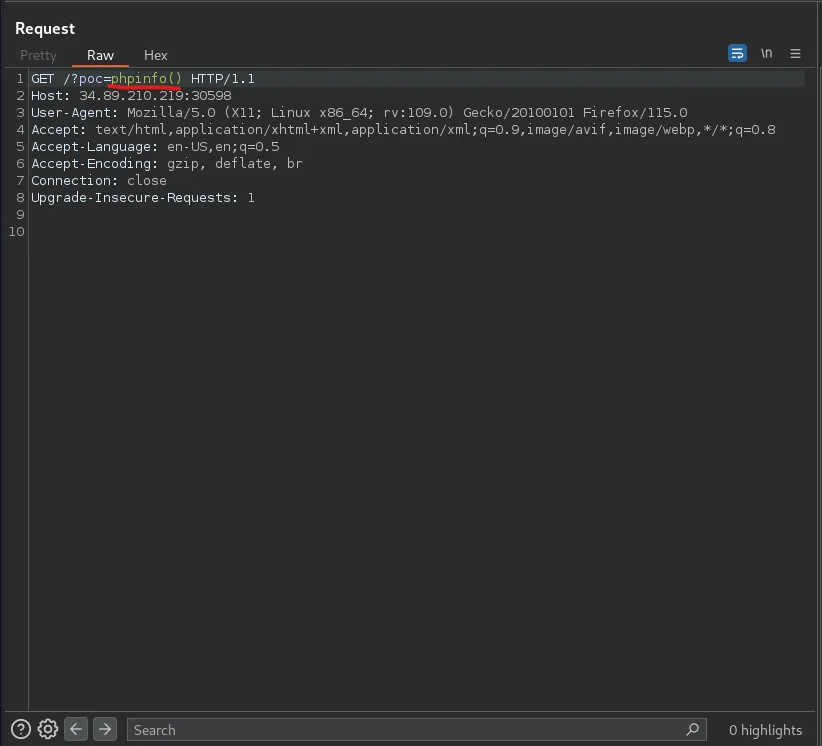
Task: Select the Raw tab
Action: tap(100, 55)
